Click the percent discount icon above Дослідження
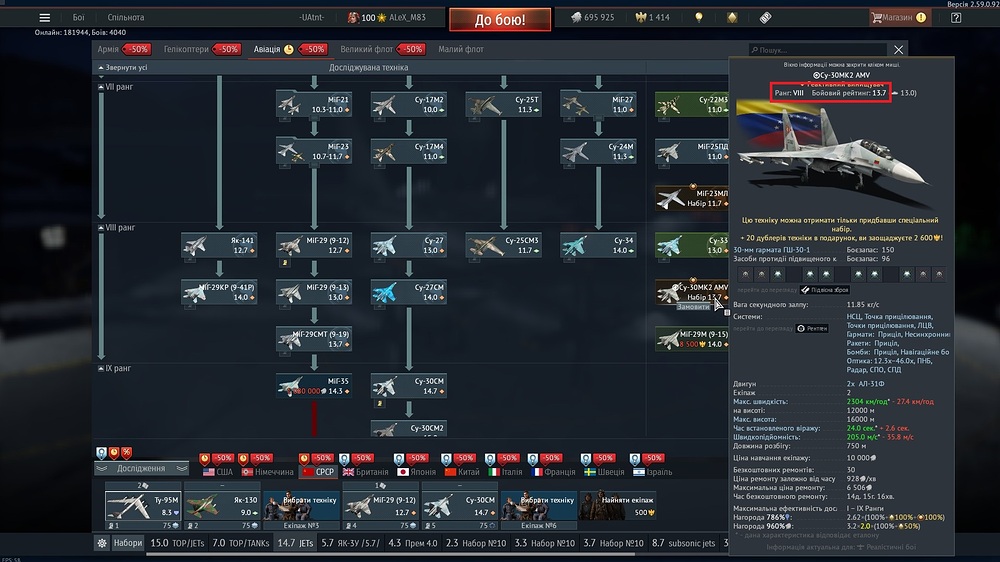 coord(127,453)
